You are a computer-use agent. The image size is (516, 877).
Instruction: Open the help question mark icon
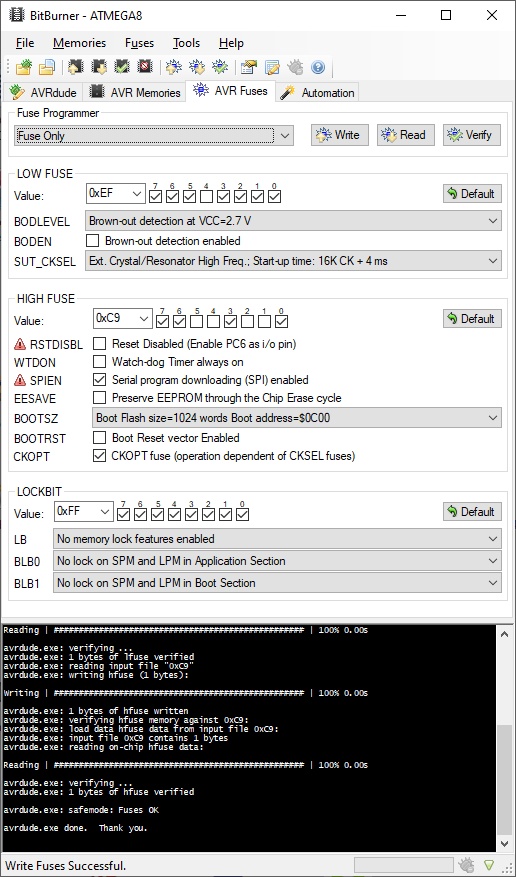coord(318,67)
